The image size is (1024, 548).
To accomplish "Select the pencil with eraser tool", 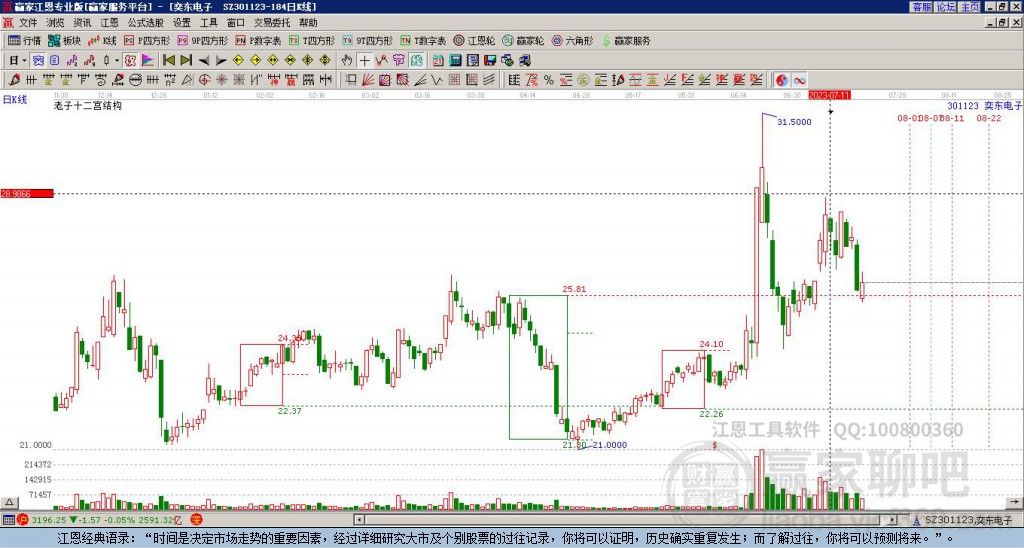I will (117, 80).
